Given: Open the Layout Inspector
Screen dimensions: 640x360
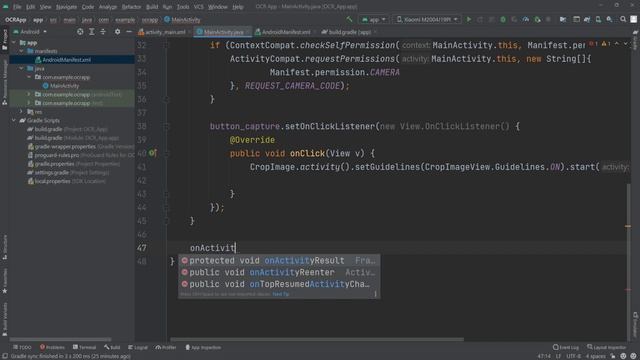Looking at the screenshot, I should pyautogui.click(x=607, y=347).
